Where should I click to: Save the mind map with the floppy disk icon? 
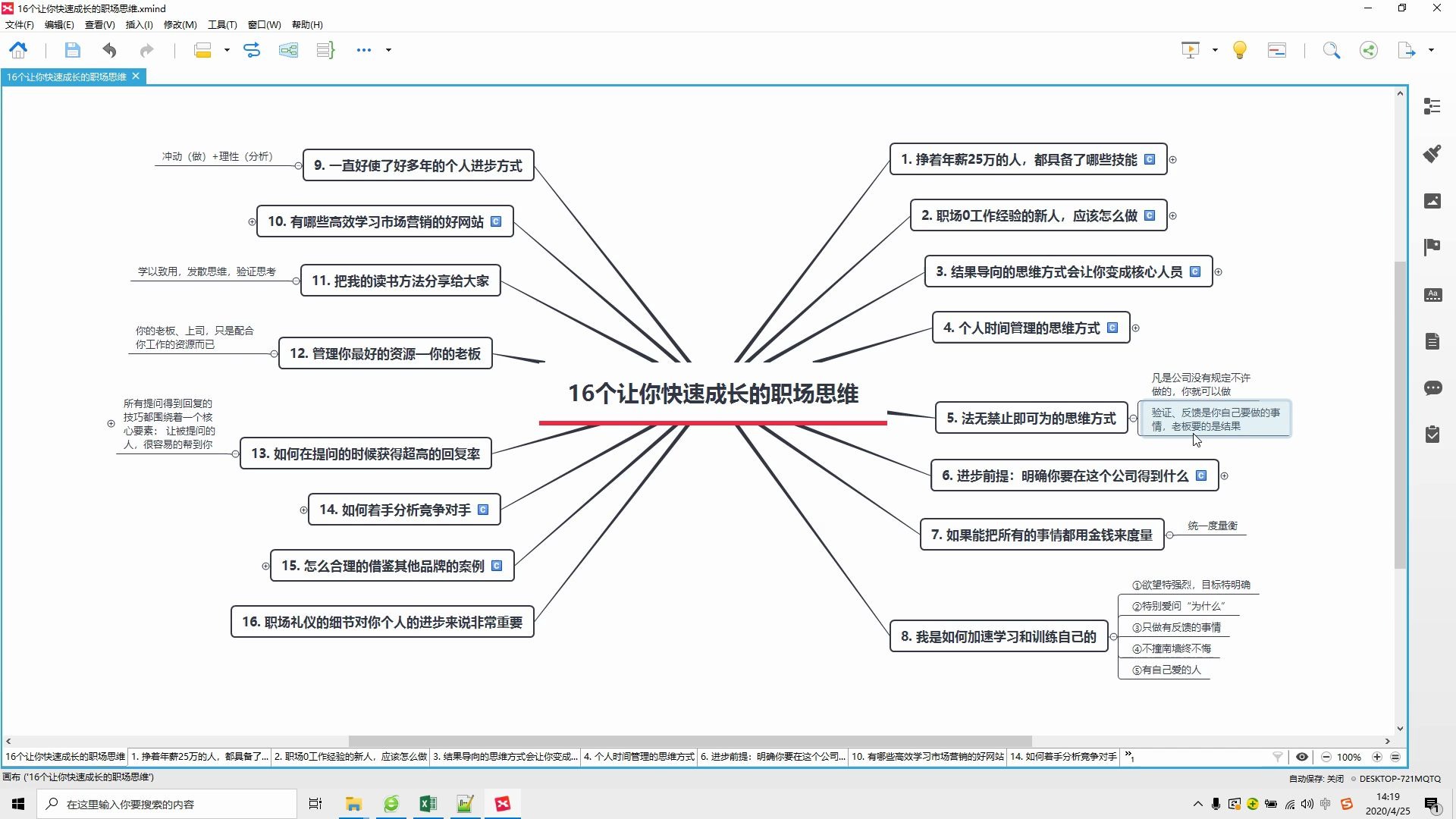click(x=72, y=50)
